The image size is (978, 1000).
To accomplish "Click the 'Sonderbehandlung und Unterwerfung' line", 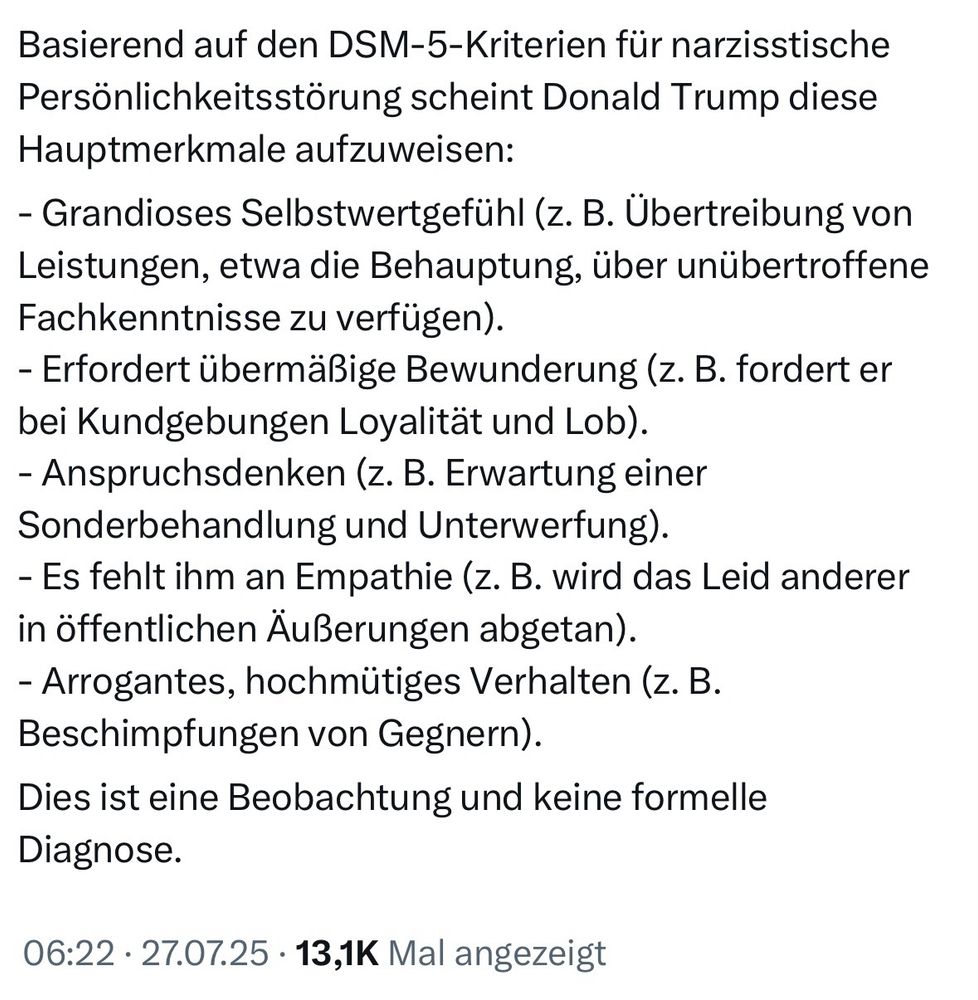I will coord(341,526).
